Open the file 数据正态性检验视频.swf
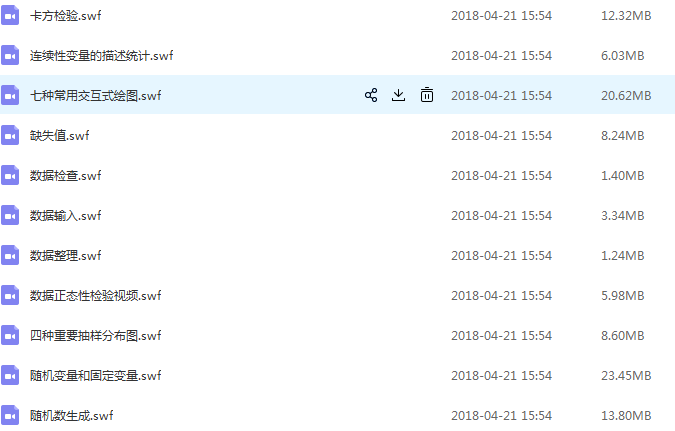This screenshot has height=431, width=675. tap(96, 295)
